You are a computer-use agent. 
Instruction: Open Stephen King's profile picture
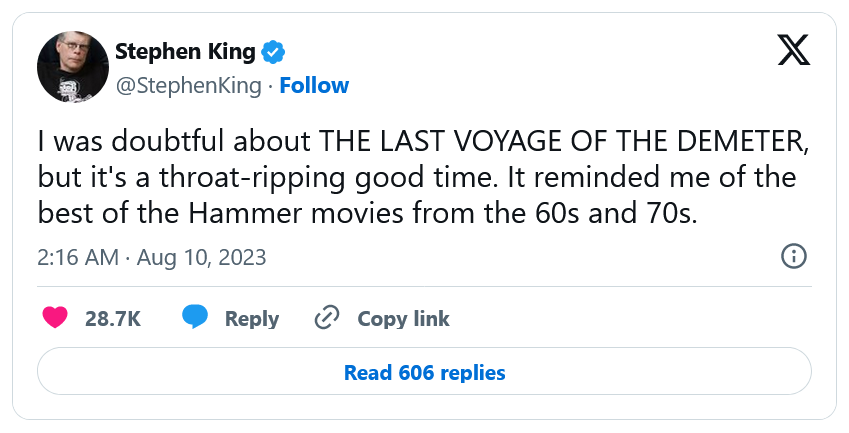[x=72, y=66]
